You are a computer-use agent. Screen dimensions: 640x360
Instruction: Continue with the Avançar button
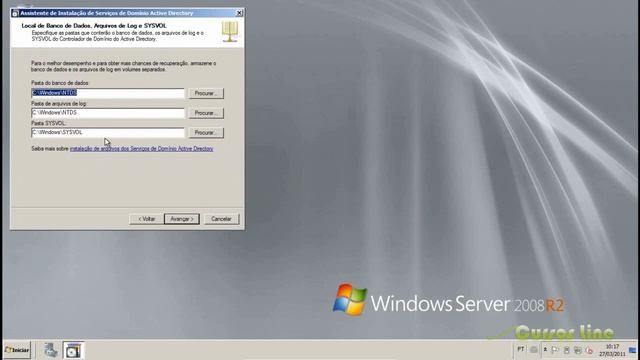182,219
